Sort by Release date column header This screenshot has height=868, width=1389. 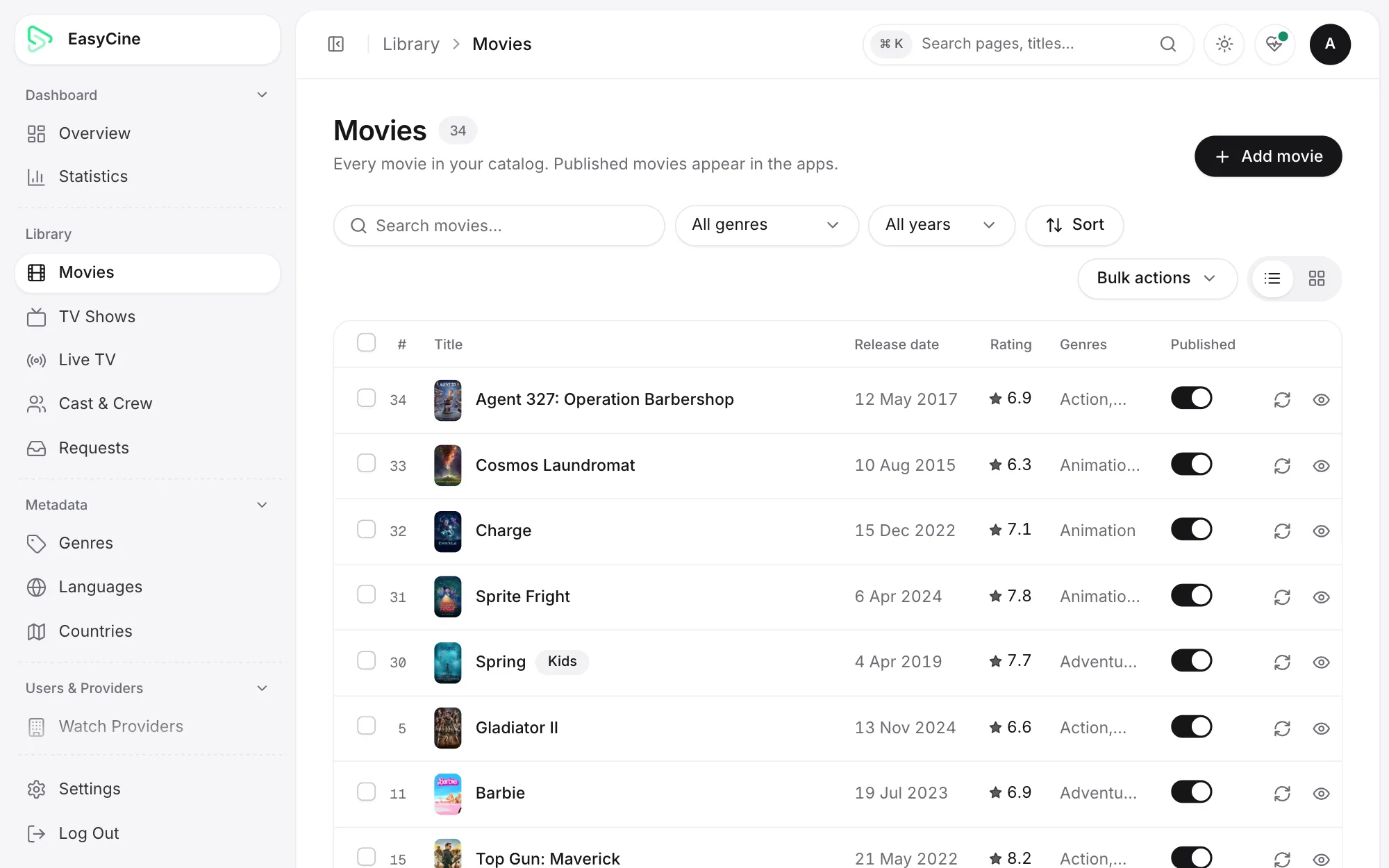pos(897,344)
